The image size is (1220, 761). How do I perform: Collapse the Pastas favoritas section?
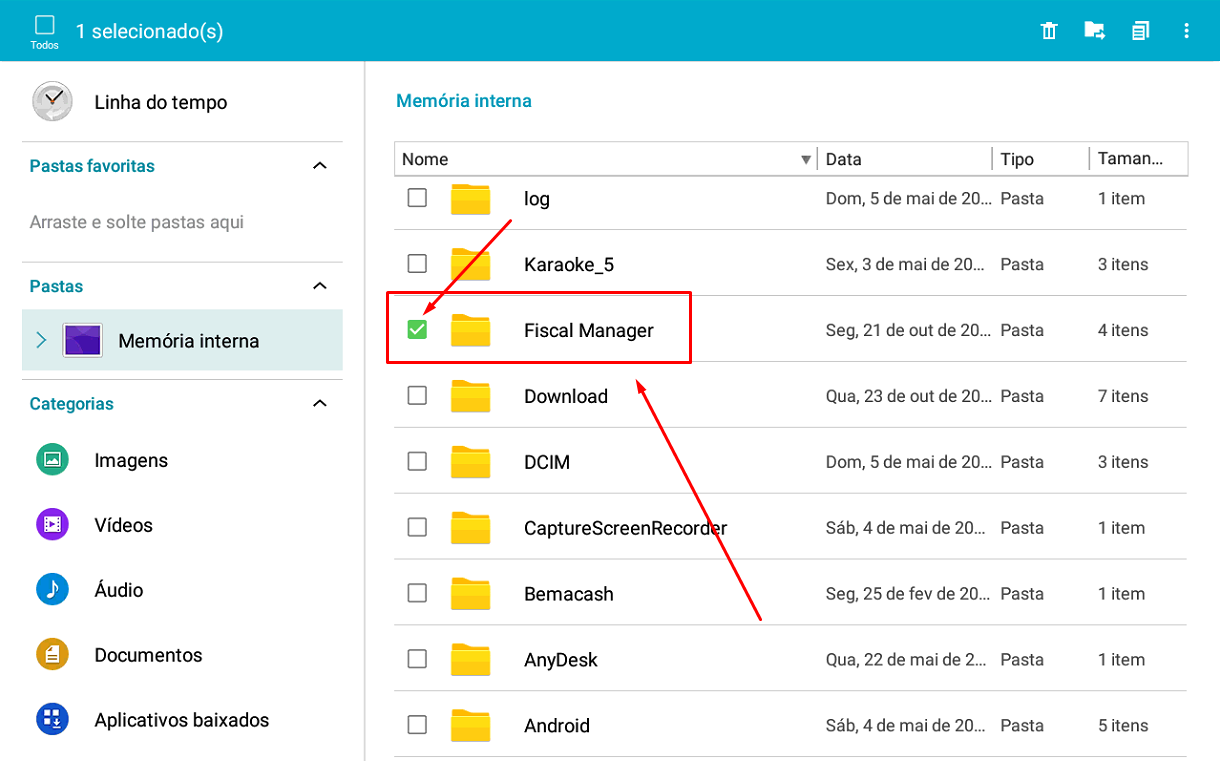coord(320,166)
